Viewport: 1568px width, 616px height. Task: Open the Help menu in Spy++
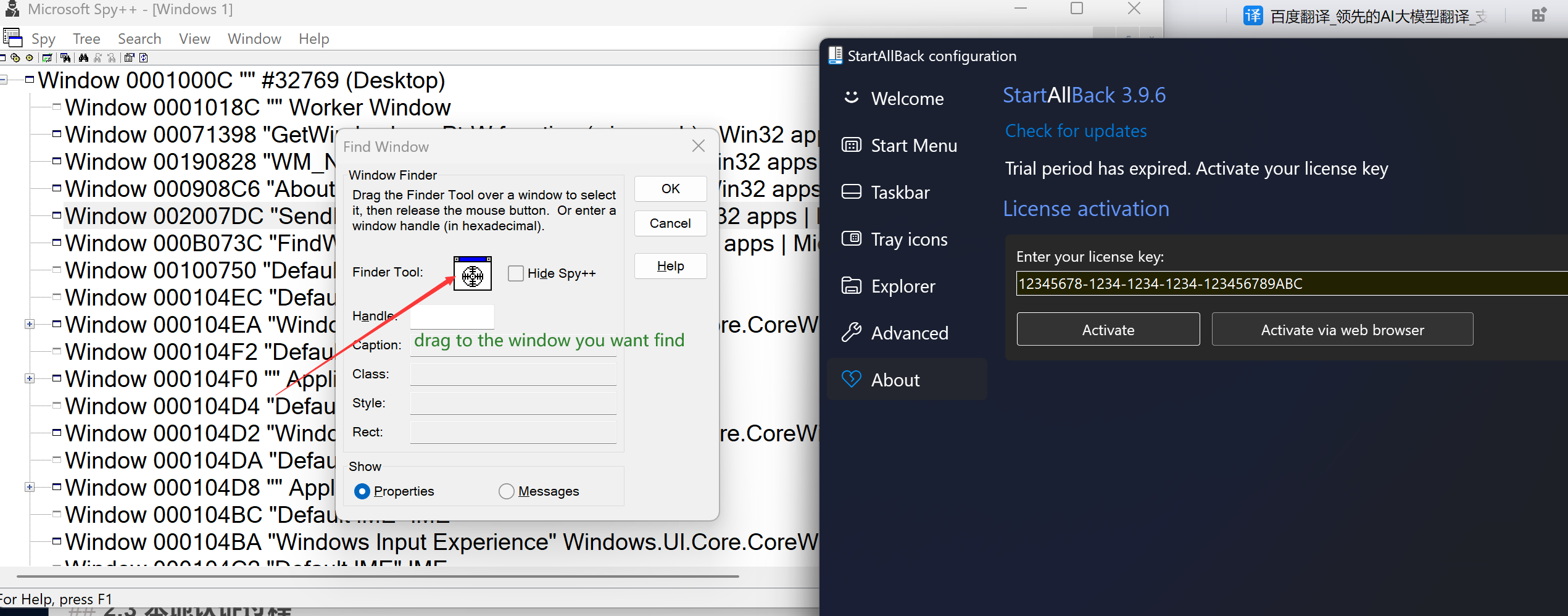click(313, 39)
